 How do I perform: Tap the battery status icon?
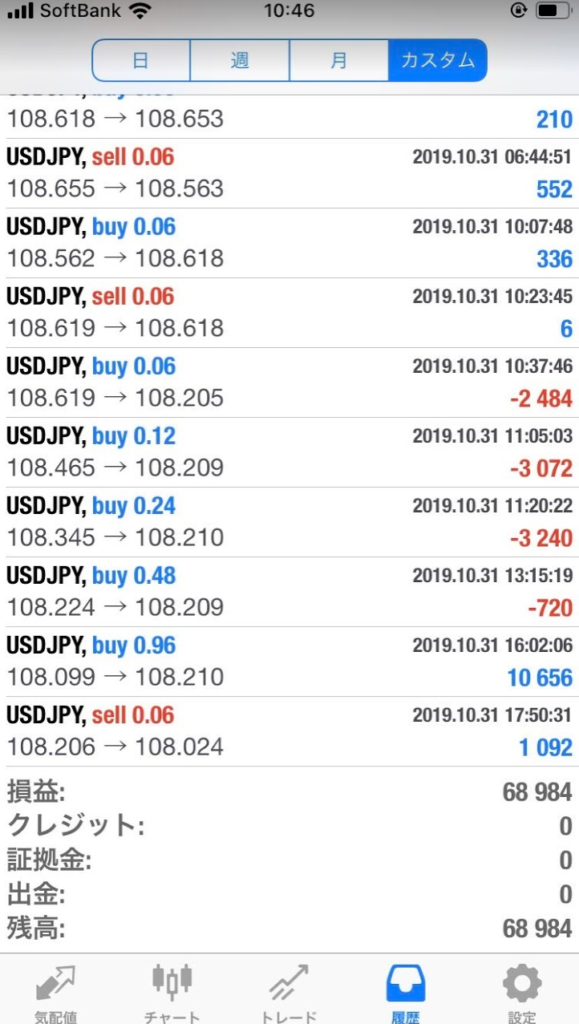552,11
